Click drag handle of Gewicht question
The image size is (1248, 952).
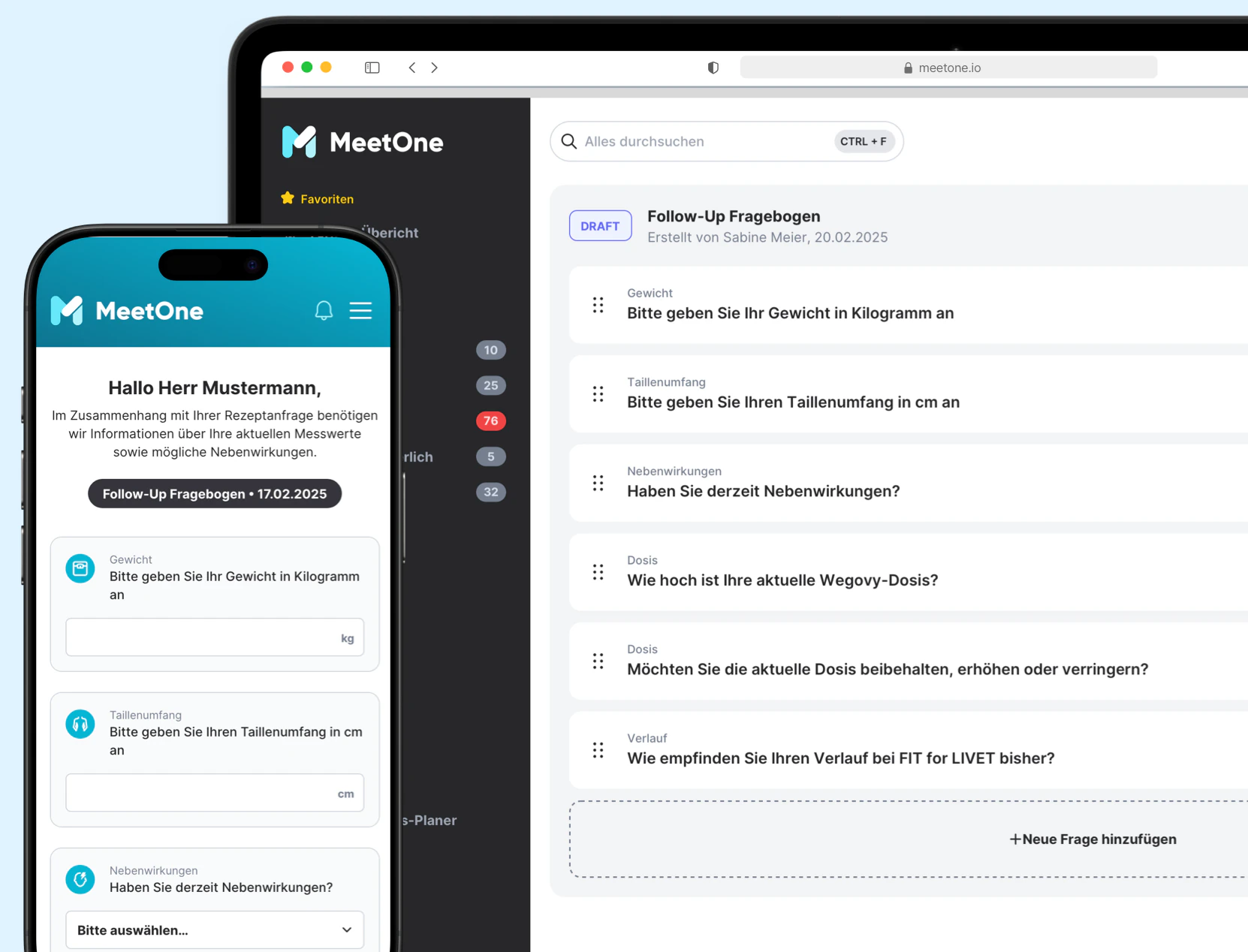598,305
